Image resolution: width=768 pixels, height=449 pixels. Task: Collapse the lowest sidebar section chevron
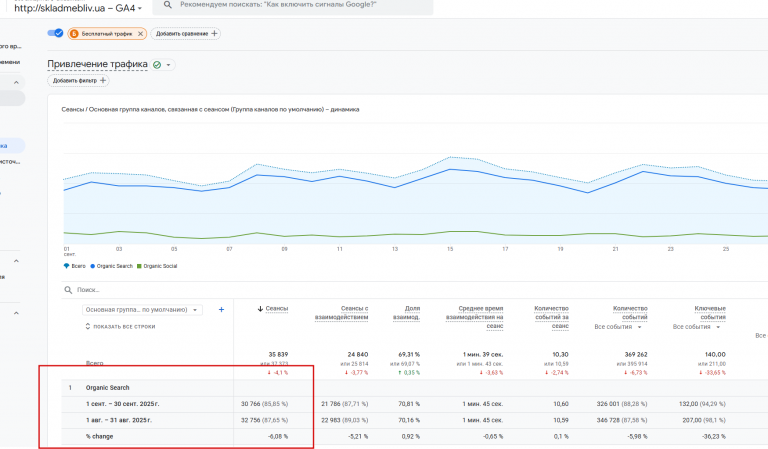point(16,313)
